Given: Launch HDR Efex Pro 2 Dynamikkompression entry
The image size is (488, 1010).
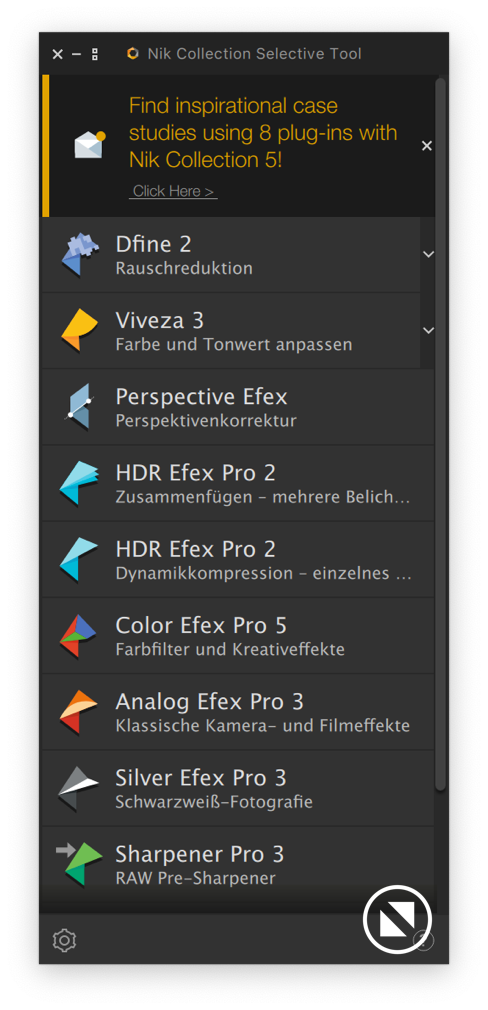Looking at the screenshot, I should (238, 559).
